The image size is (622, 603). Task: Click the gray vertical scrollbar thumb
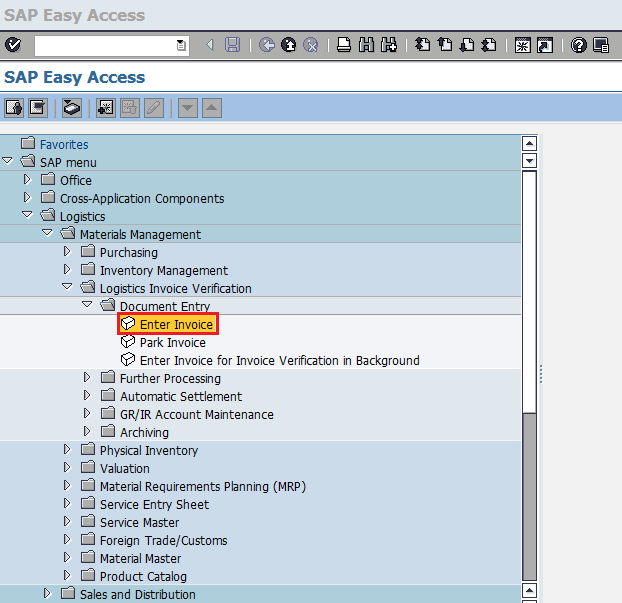(529, 497)
